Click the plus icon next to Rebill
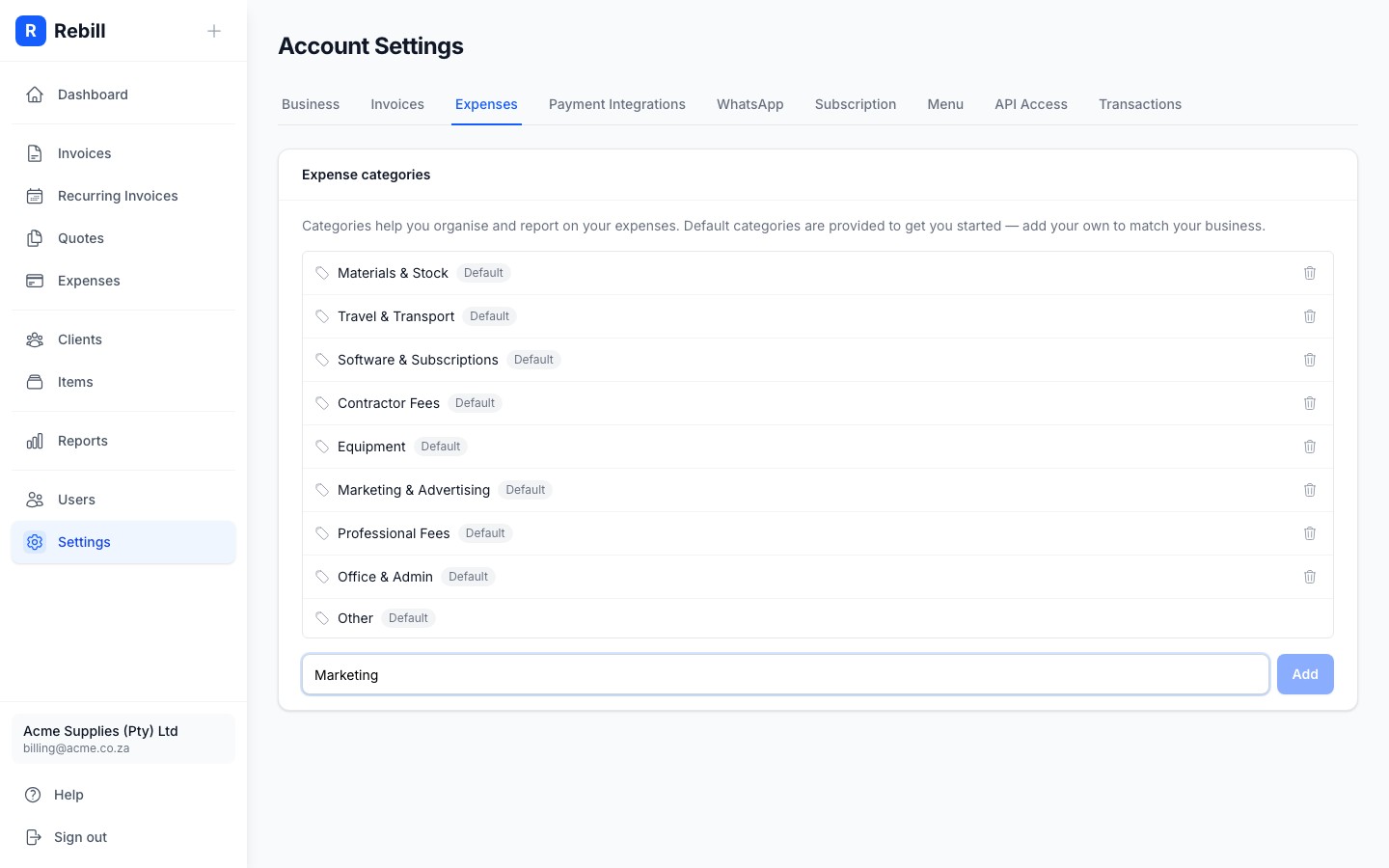The height and width of the screenshot is (868, 1389). coord(214,31)
